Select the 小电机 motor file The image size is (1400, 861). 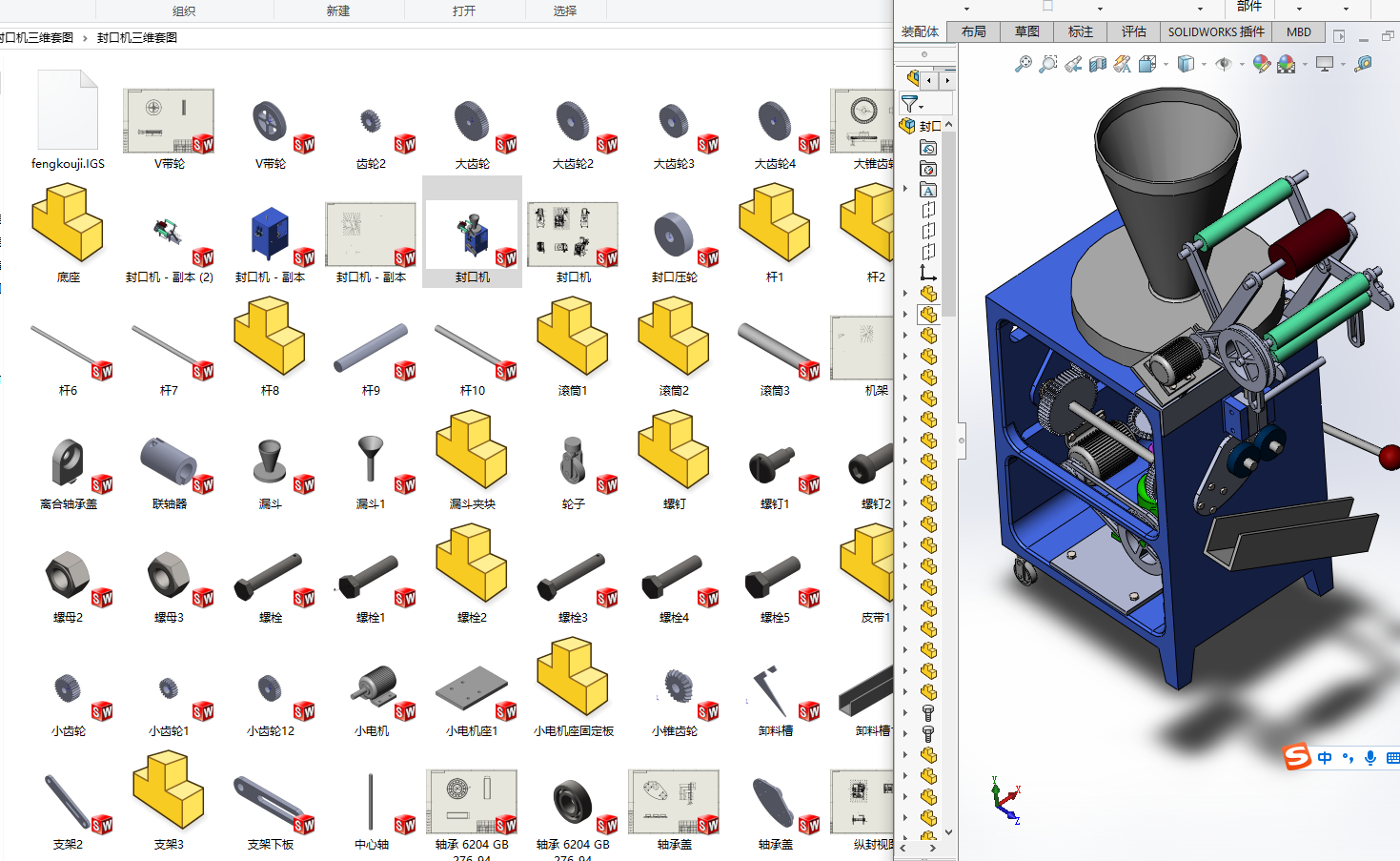(x=371, y=695)
